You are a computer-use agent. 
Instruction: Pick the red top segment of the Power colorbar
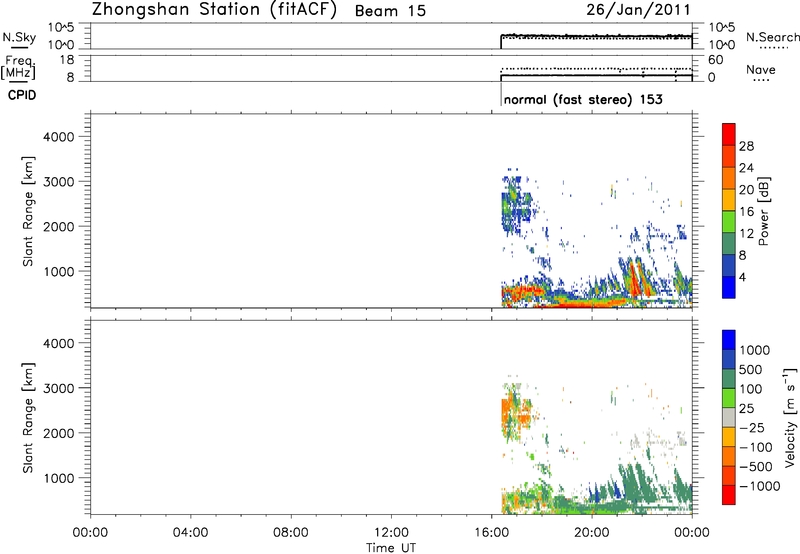729,135
